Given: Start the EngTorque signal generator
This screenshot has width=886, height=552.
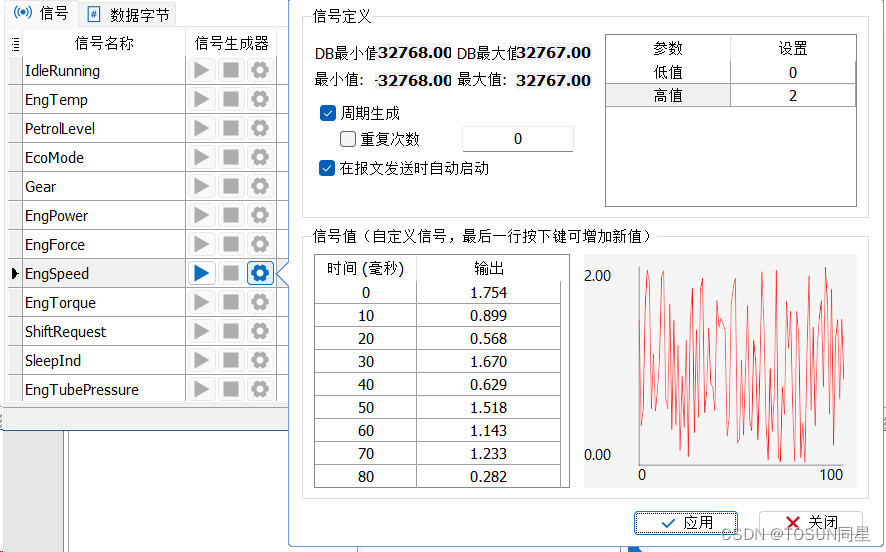Looking at the screenshot, I should point(201,302).
